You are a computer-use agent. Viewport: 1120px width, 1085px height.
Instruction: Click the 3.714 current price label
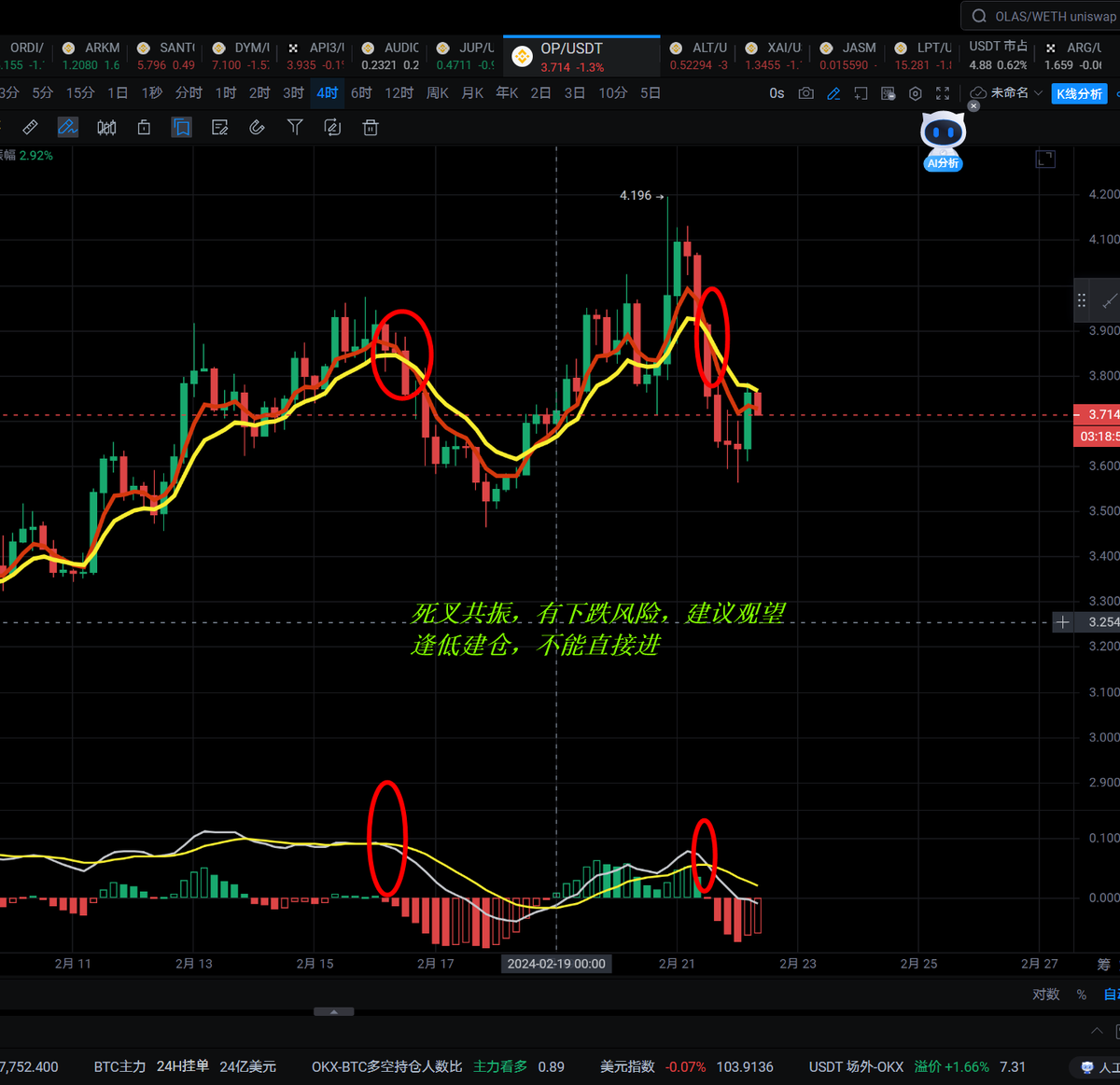[1097, 414]
